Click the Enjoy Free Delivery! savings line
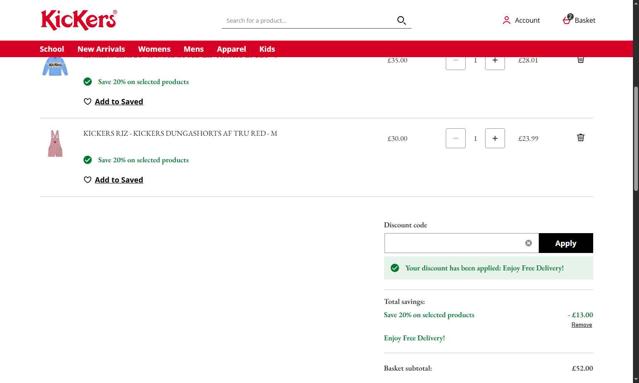 tap(414, 338)
